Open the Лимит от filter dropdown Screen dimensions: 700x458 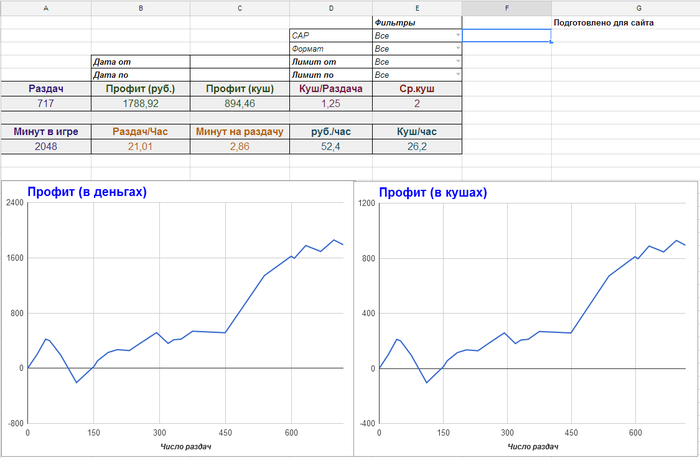point(458,62)
